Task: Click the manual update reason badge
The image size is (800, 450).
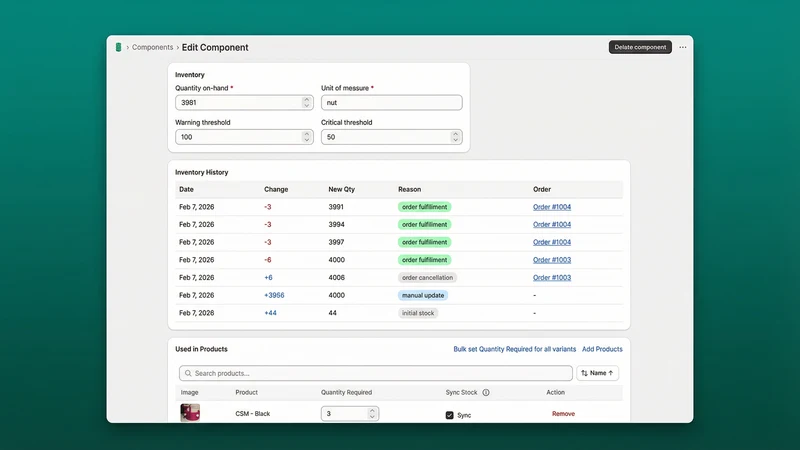Action: (x=423, y=295)
